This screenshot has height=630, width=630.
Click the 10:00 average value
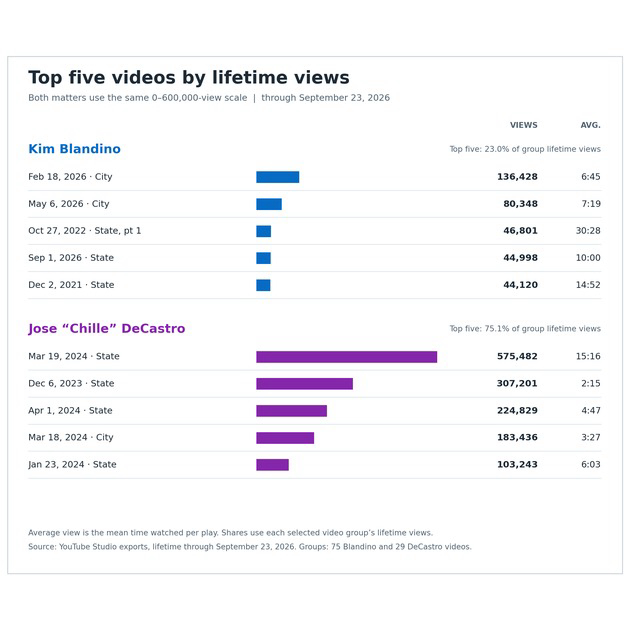coord(588,258)
